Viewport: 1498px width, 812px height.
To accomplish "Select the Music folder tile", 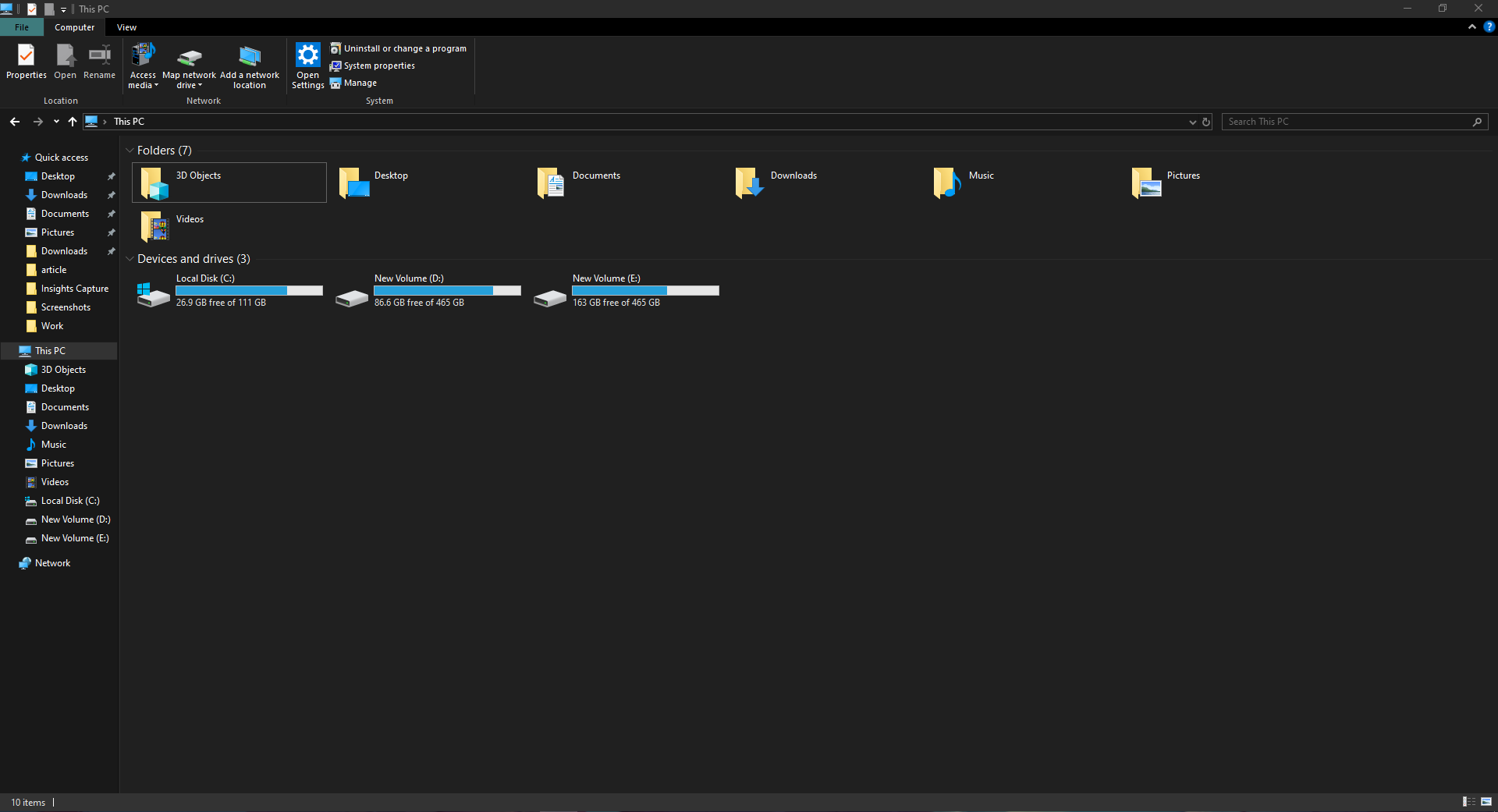I will coord(1022,183).
